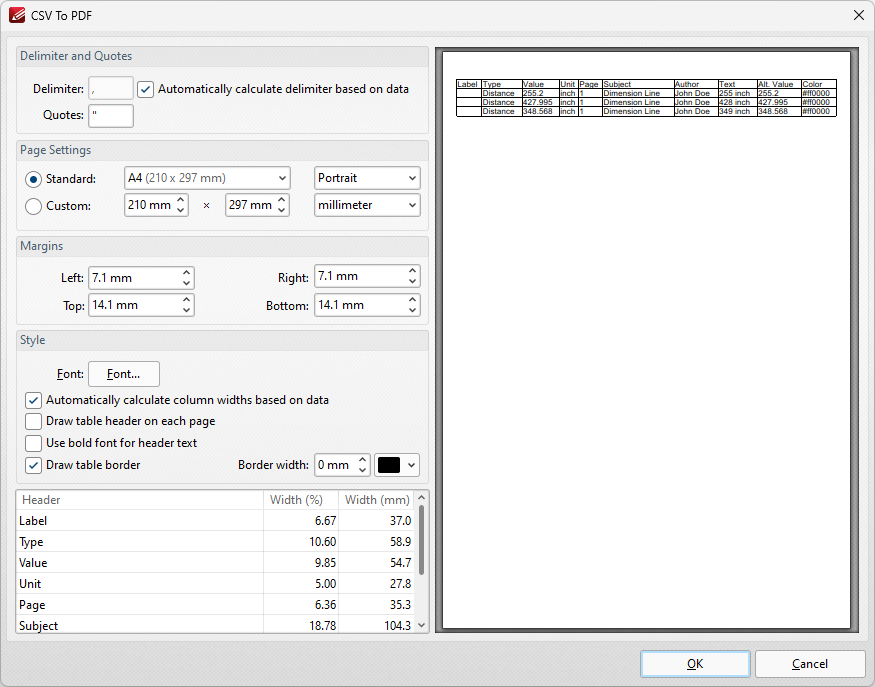This screenshot has width=875, height=687.
Task: Open the border color dropdown arrow
Action: [x=412, y=465]
